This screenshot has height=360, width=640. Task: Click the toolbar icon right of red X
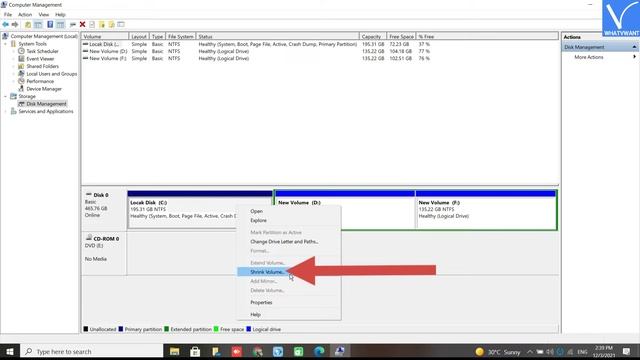pyautogui.click(x=92, y=24)
